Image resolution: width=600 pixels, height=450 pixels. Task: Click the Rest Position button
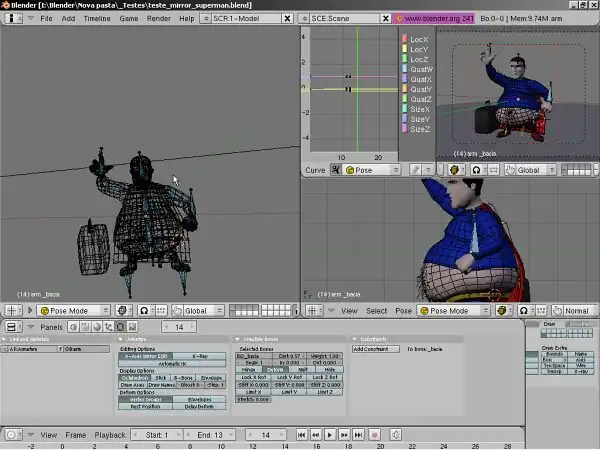click(145, 406)
